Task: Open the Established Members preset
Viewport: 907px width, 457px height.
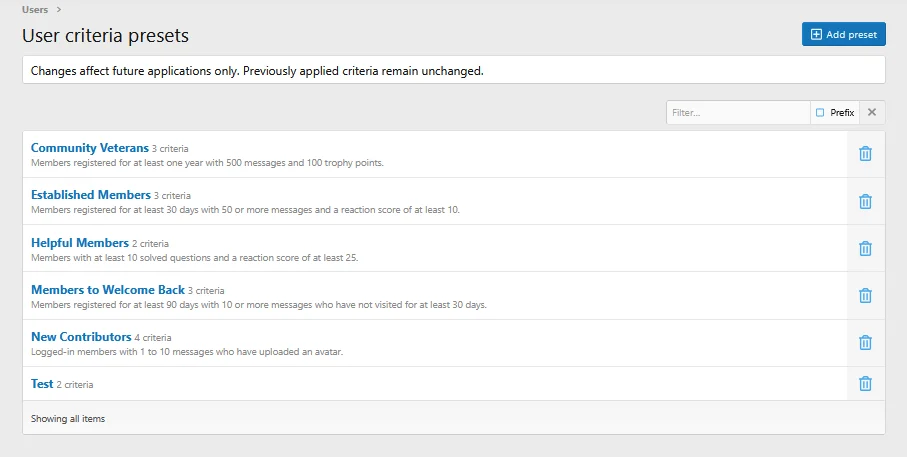Action: [91, 195]
